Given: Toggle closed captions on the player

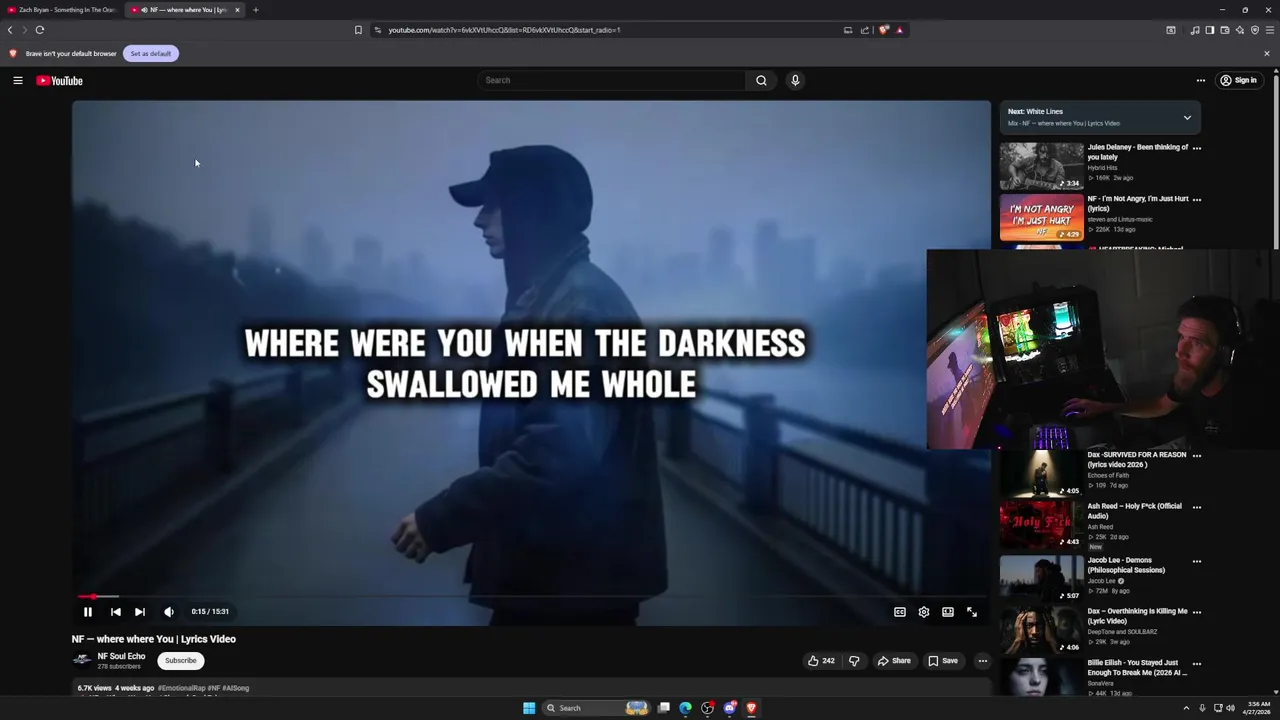Looking at the screenshot, I should point(900,612).
